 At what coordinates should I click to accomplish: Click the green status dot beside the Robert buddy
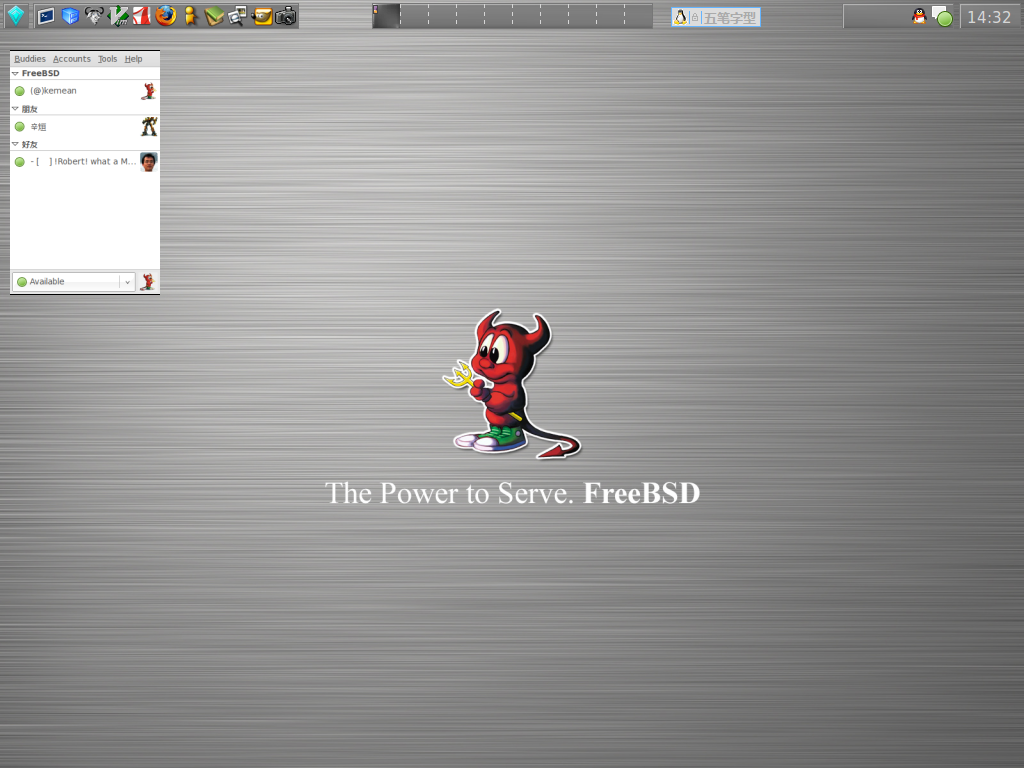click(20, 161)
